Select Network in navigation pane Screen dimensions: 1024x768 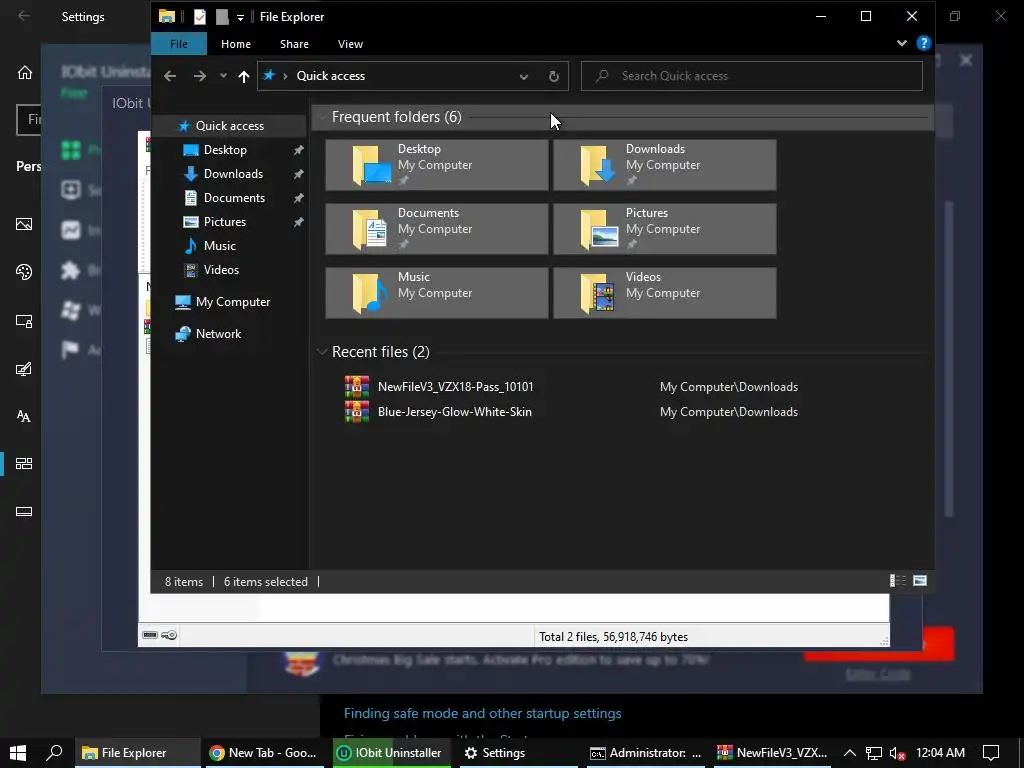218,334
